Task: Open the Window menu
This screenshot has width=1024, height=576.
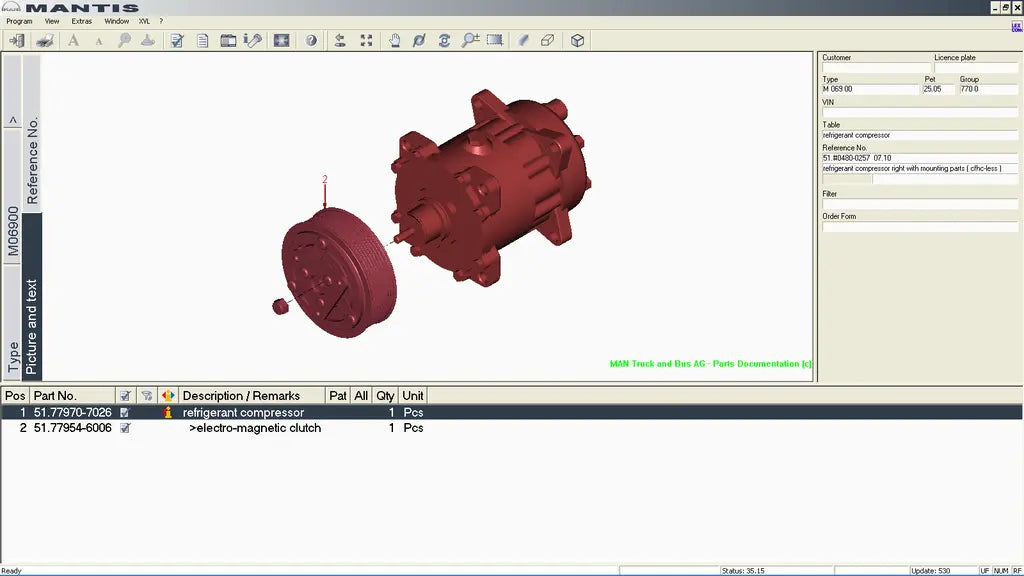Action: (x=116, y=21)
